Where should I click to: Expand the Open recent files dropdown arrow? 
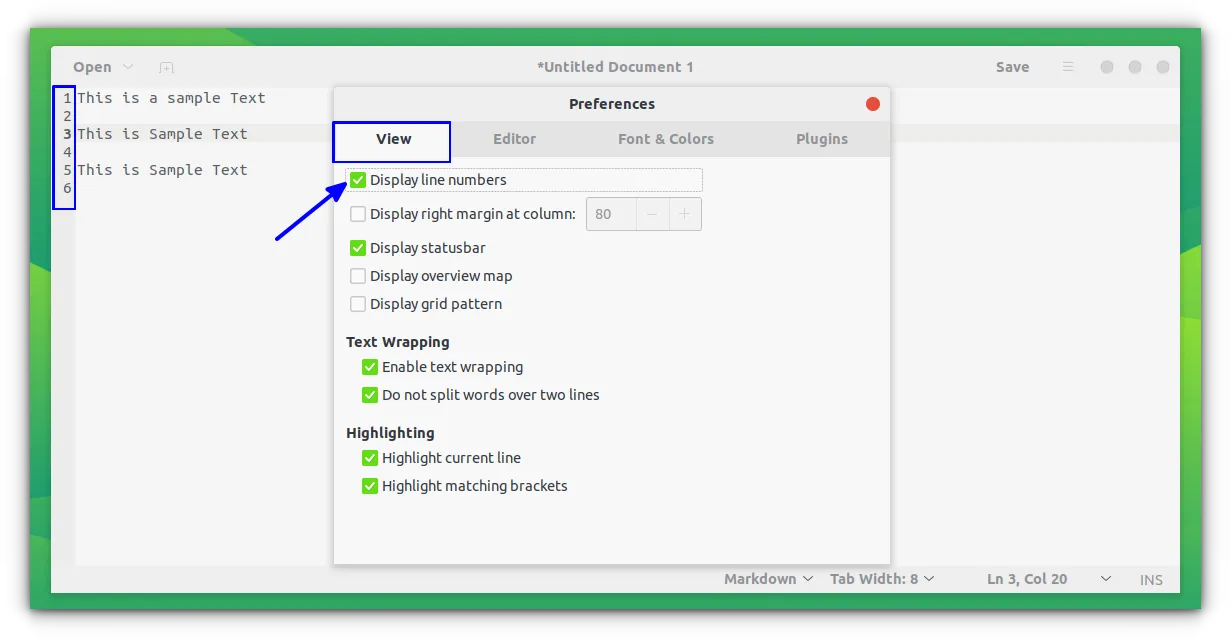pos(128,67)
